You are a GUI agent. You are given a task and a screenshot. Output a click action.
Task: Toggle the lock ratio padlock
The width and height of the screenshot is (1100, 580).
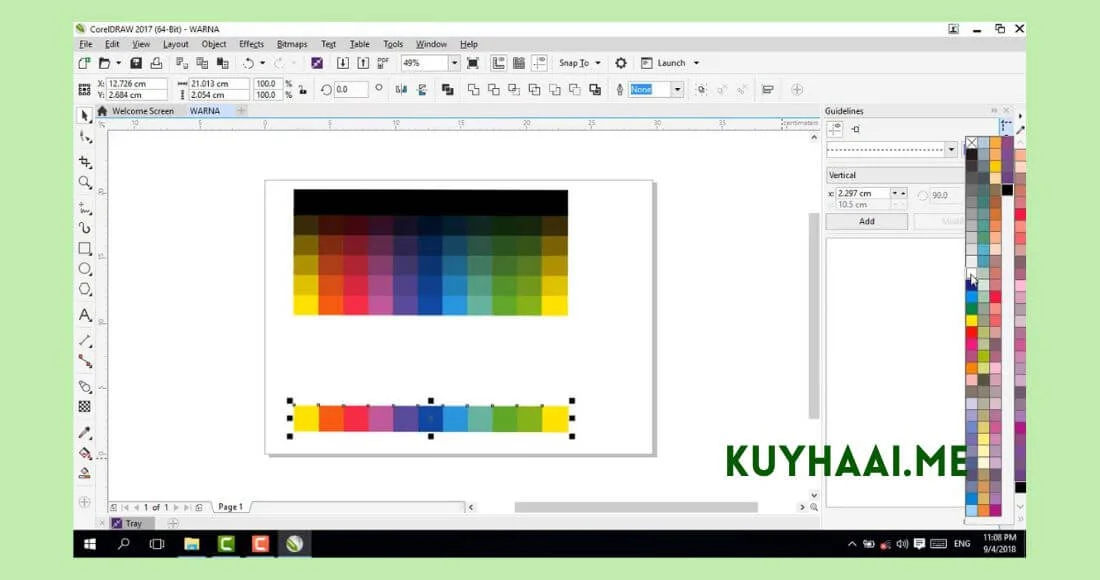click(302, 90)
